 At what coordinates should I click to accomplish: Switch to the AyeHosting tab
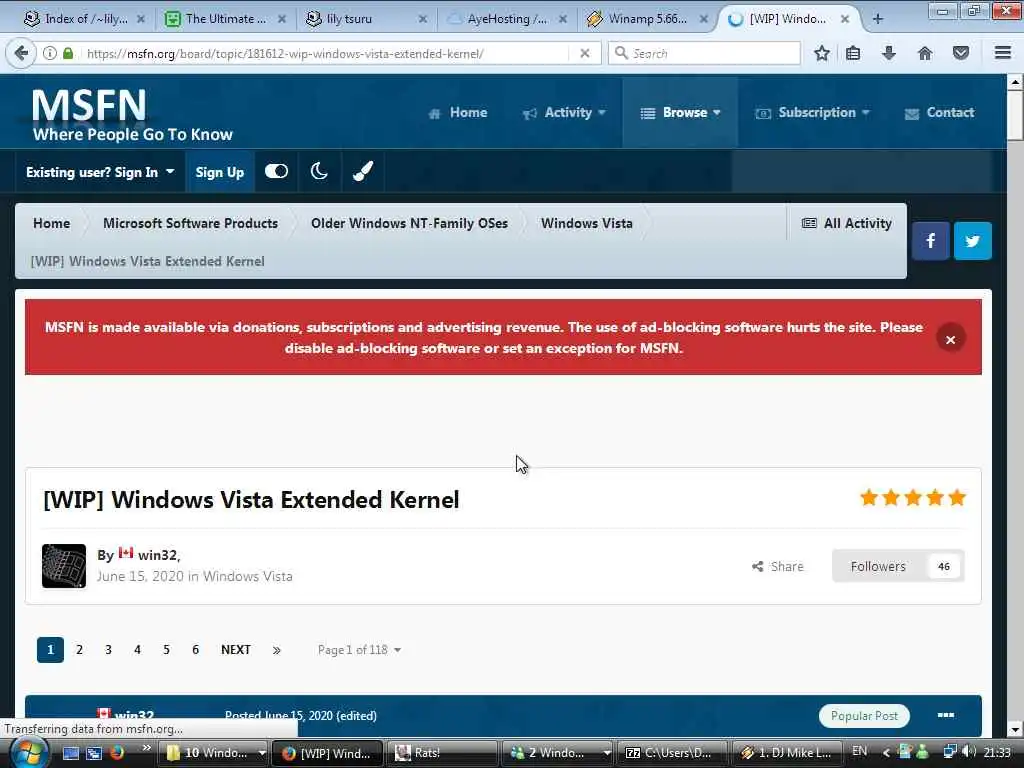click(x=507, y=19)
